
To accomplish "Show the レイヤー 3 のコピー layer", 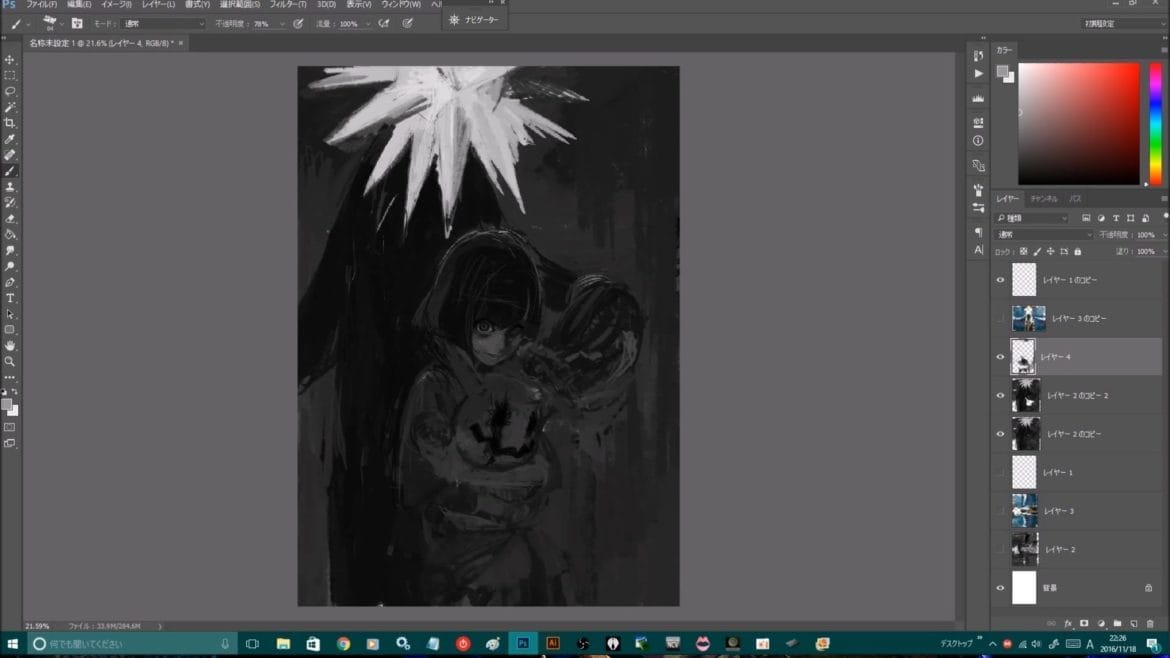I will pyautogui.click(x=1000, y=318).
